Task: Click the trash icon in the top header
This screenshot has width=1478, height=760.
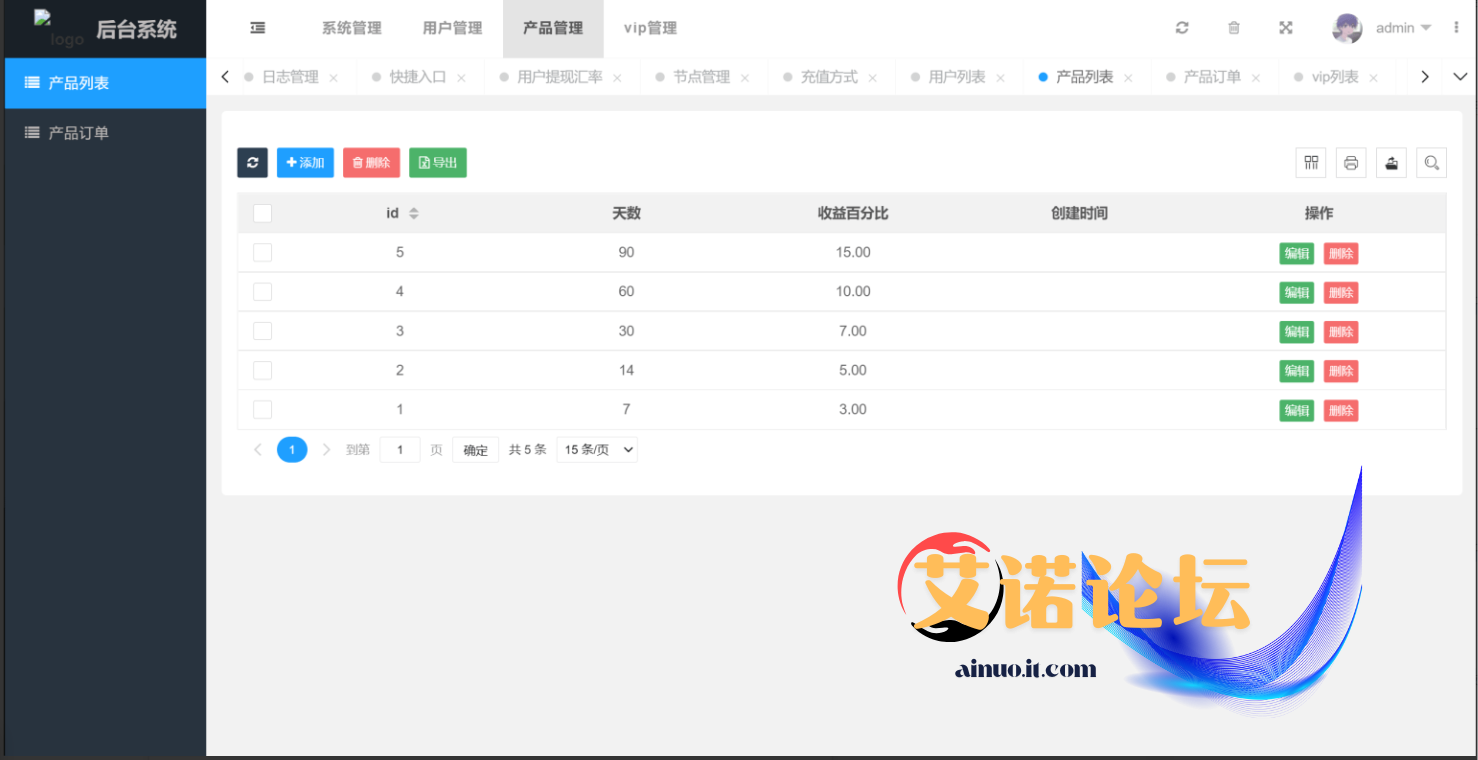Action: point(1234,28)
